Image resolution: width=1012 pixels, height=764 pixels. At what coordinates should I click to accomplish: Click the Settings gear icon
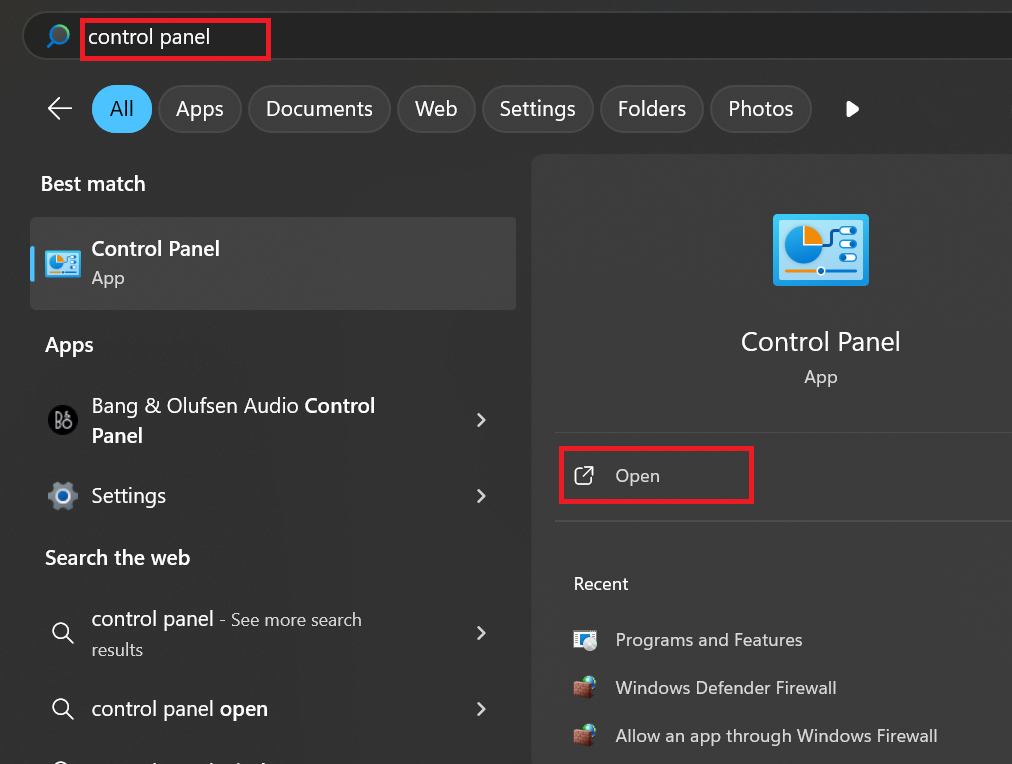point(63,496)
